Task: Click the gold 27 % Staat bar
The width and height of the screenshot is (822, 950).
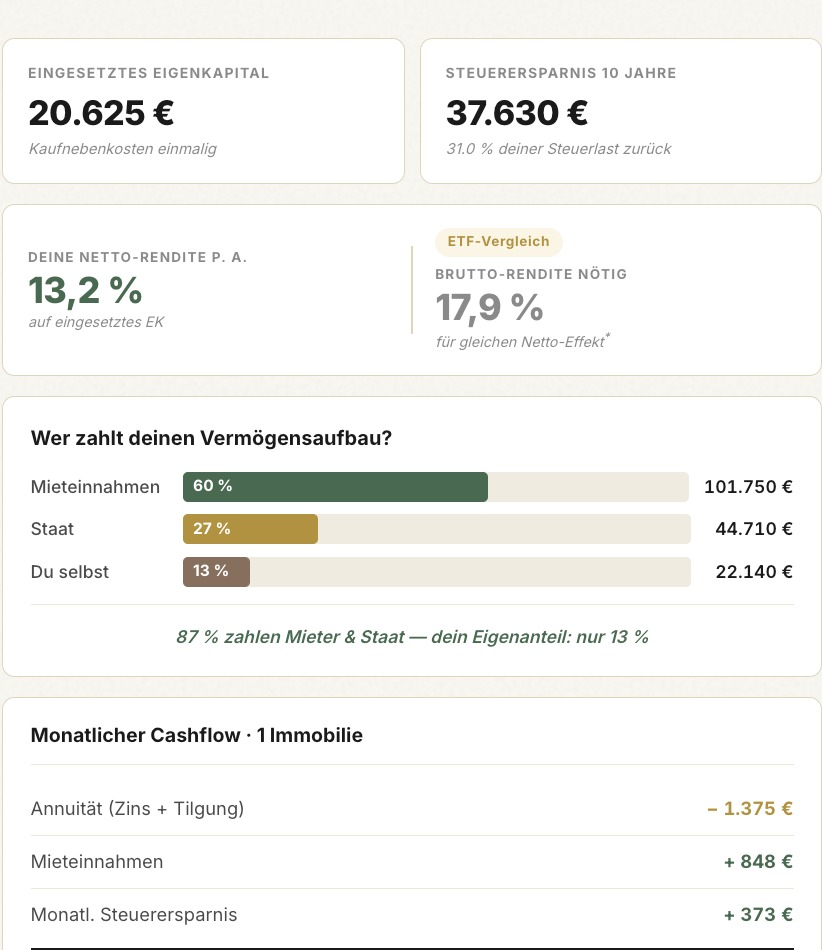Action: point(250,529)
